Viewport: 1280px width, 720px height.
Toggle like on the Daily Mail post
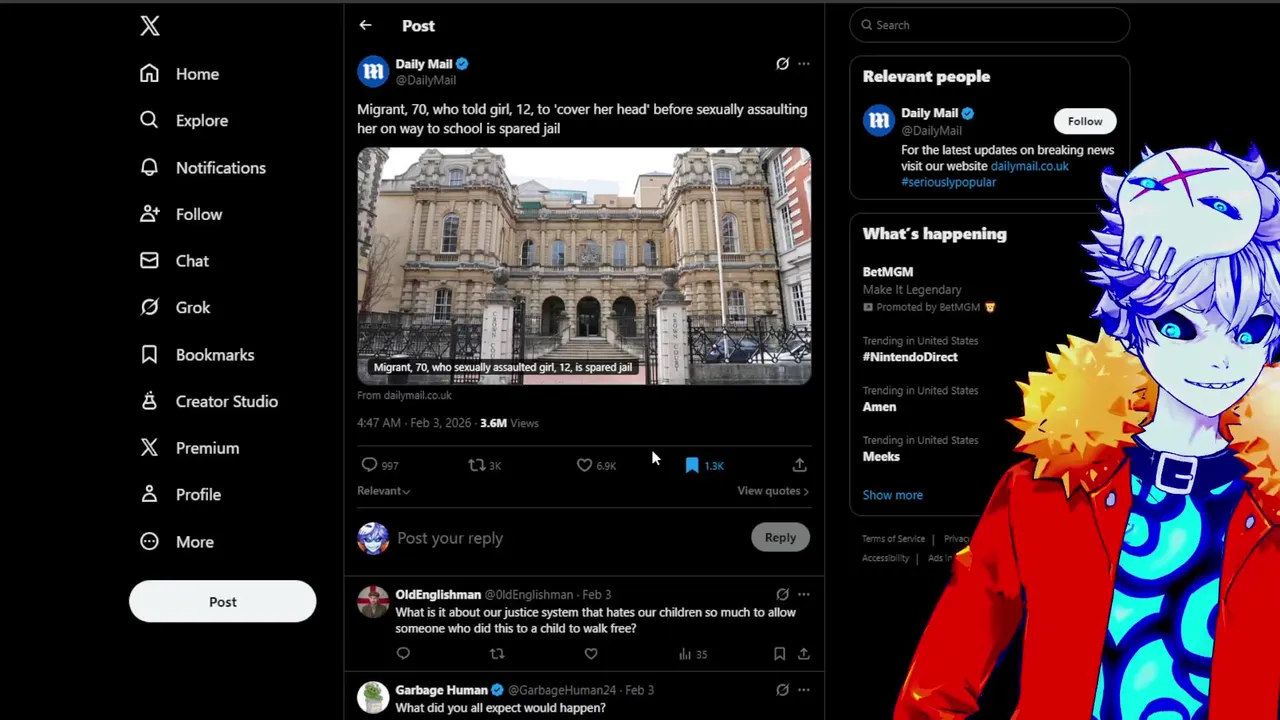click(584, 465)
